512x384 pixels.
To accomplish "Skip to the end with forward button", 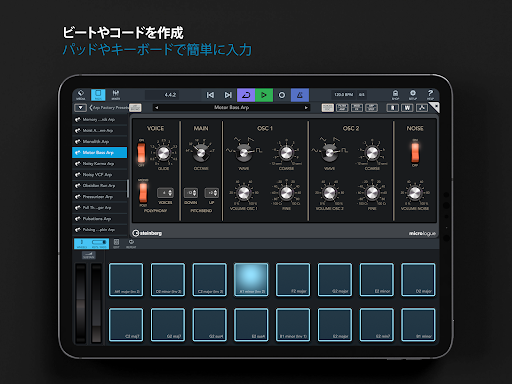I will [228, 95].
